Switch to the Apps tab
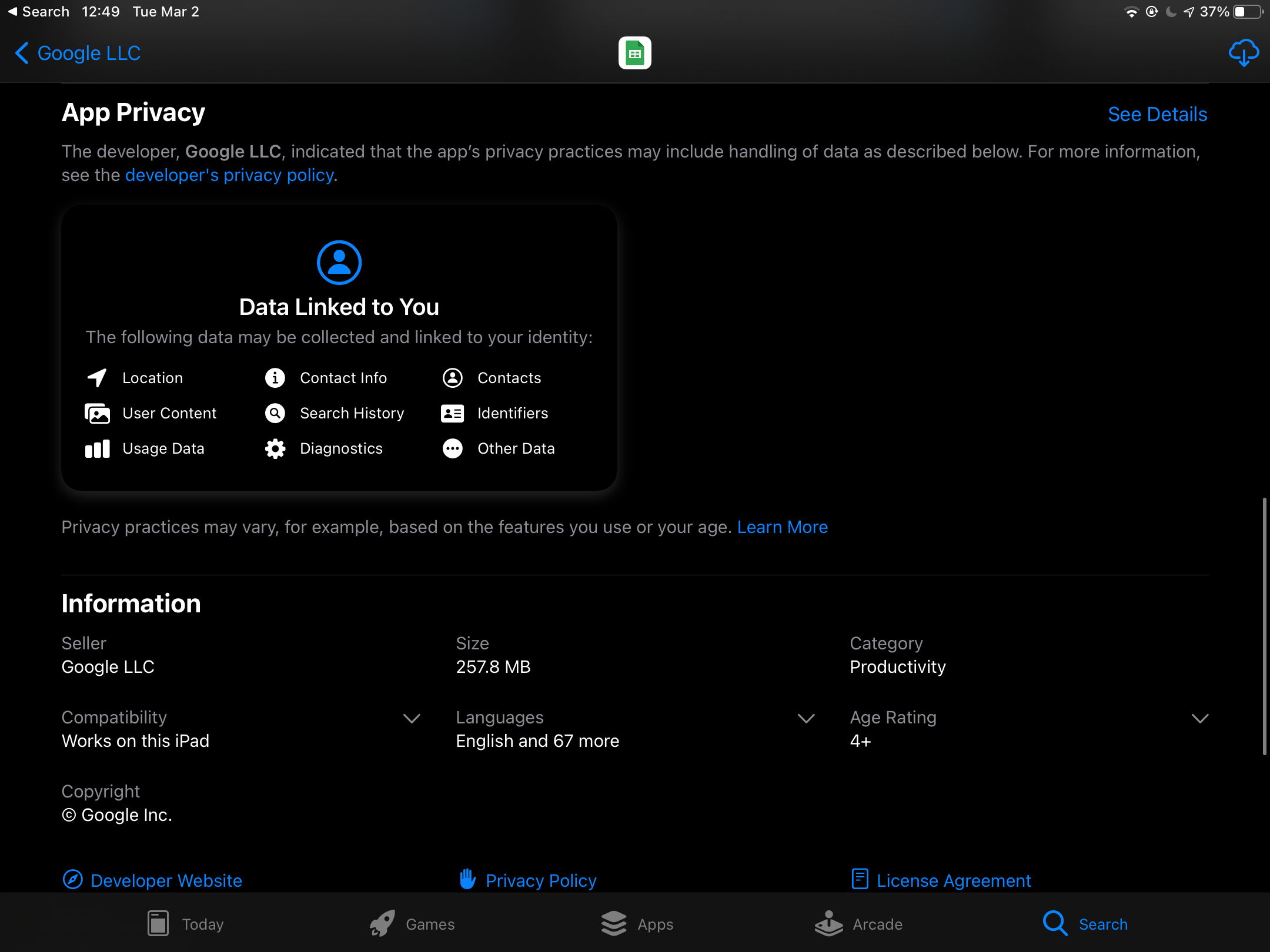Image resolution: width=1270 pixels, height=952 pixels. click(x=637, y=924)
